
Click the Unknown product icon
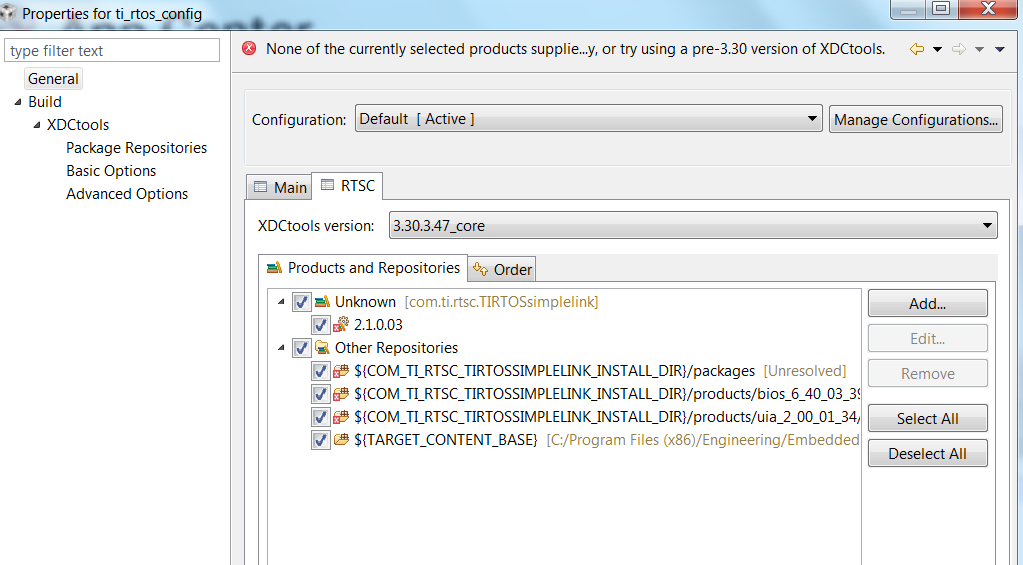point(322,302)
